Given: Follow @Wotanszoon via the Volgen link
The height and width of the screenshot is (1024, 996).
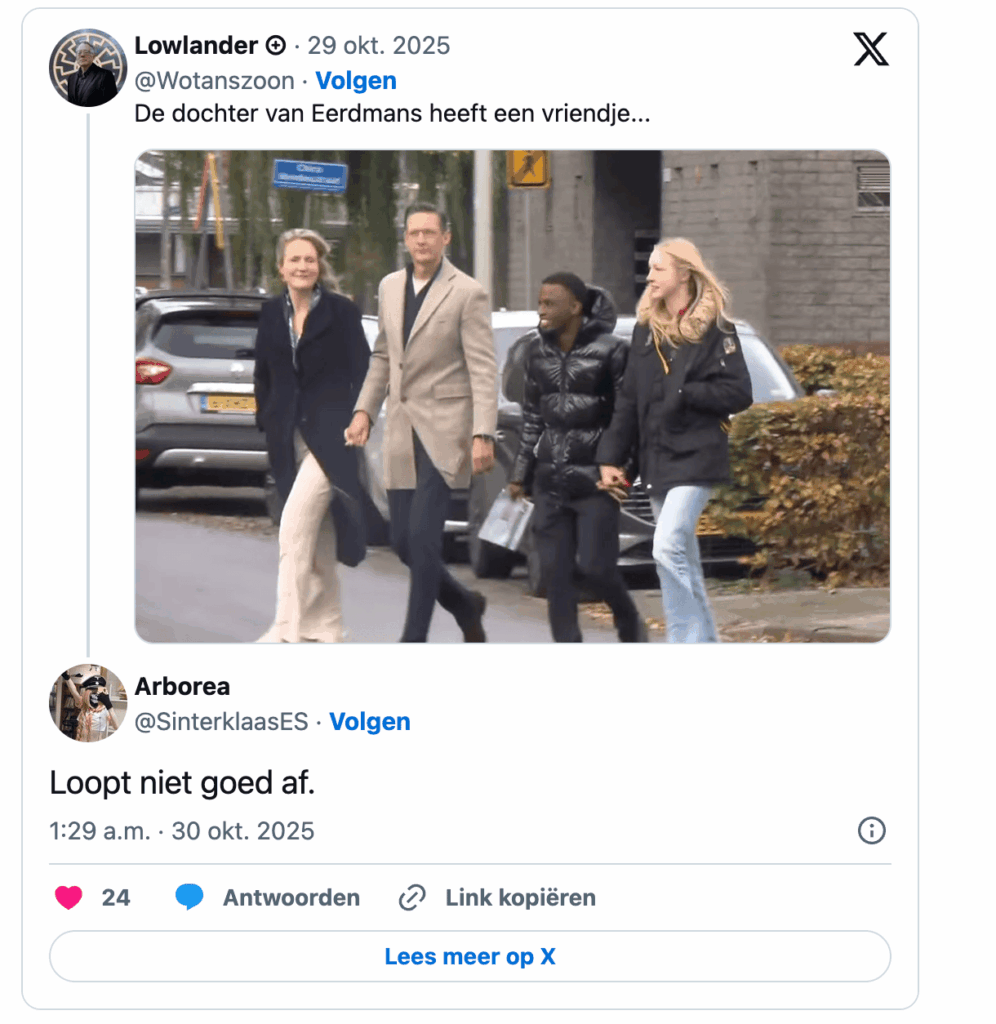Looking at the screenshot, I should coord(356,81).
